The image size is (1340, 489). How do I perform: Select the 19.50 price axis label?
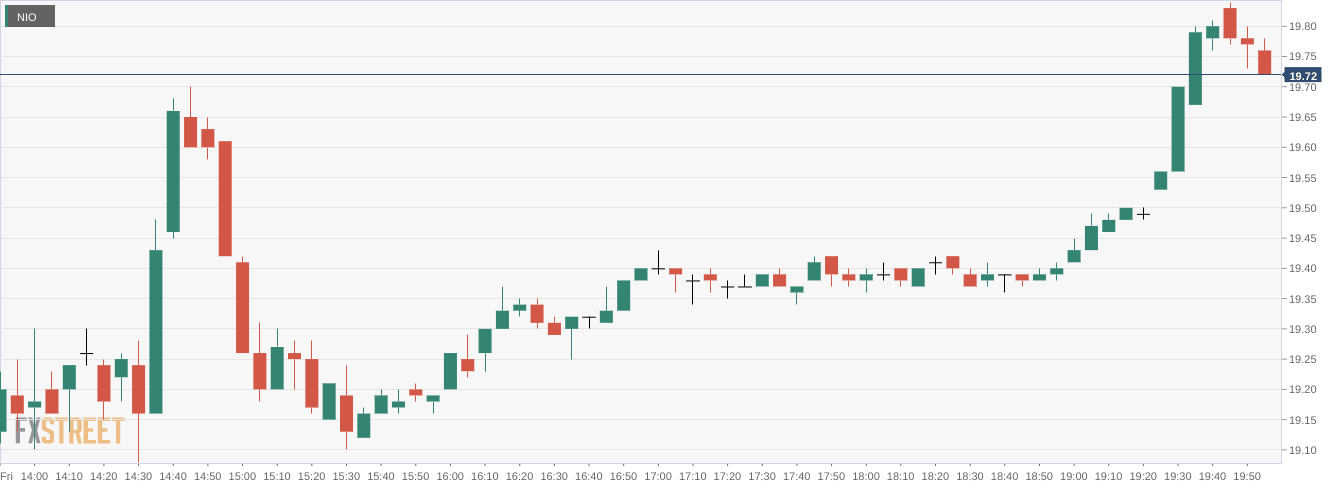1301,209
